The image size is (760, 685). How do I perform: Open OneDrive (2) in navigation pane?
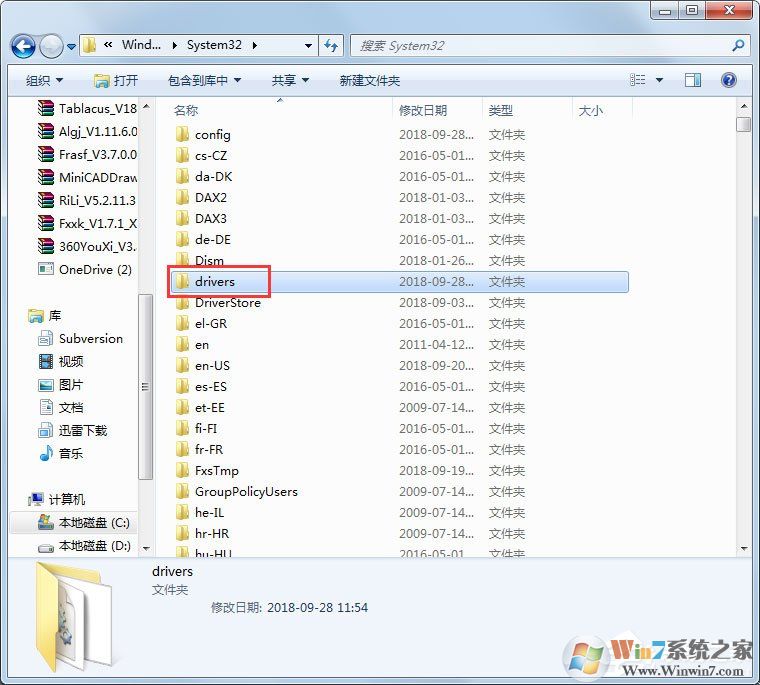coord(85,270)
